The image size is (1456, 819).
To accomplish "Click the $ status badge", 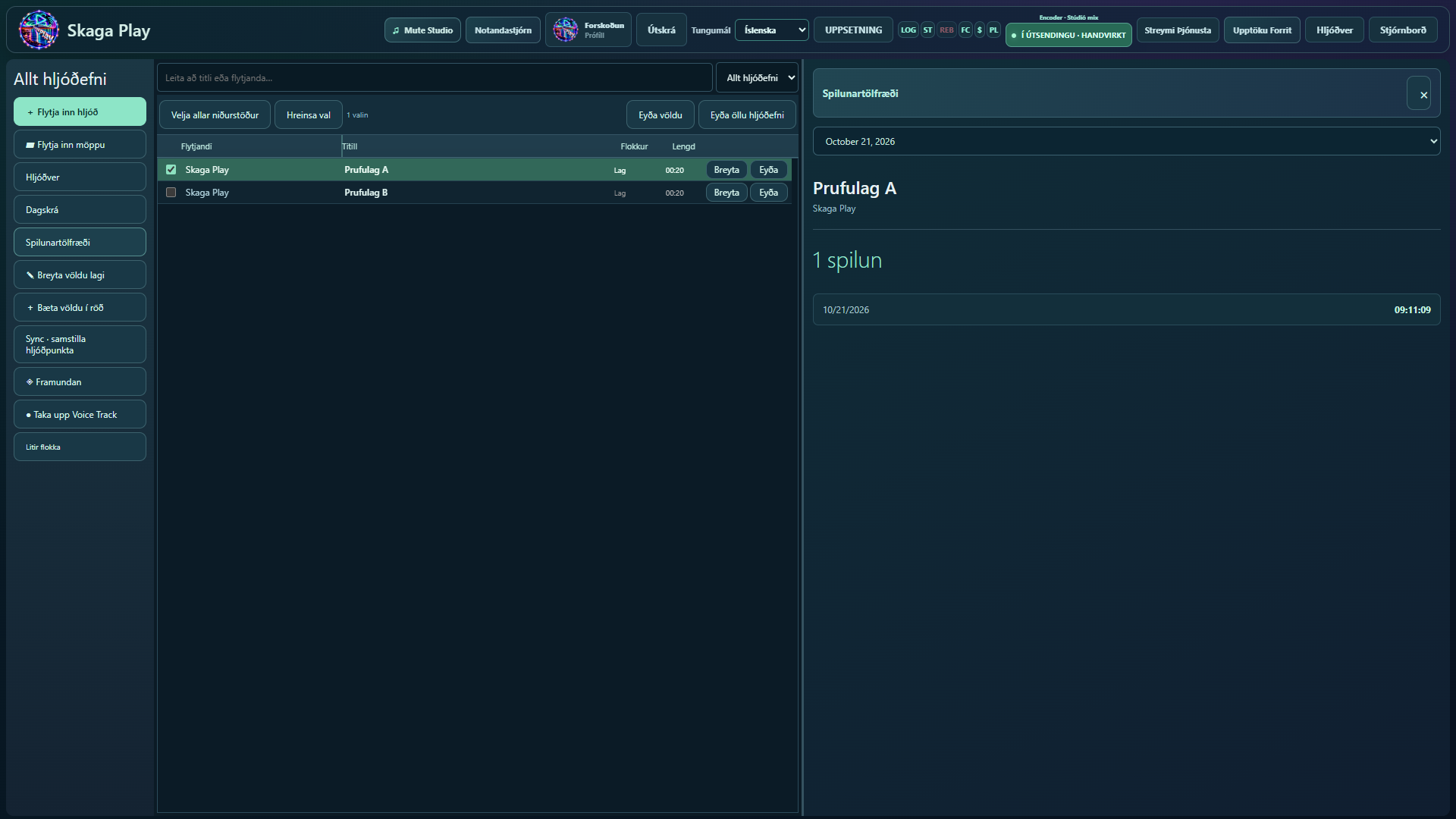I will coord(980,30).
